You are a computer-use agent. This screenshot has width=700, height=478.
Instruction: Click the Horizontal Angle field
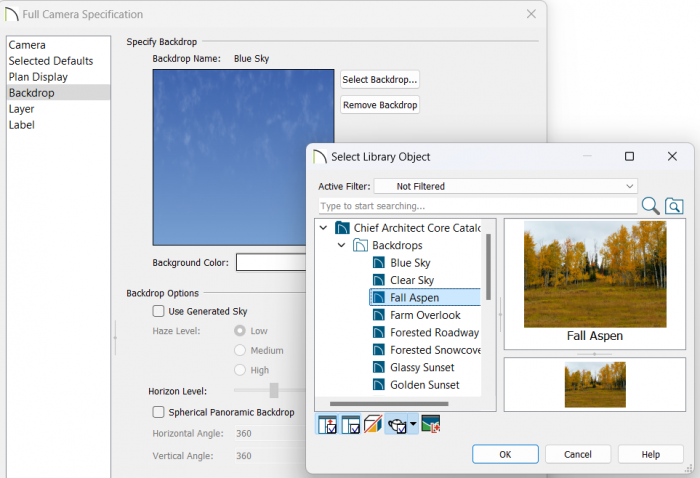click(x=271, y=433)
